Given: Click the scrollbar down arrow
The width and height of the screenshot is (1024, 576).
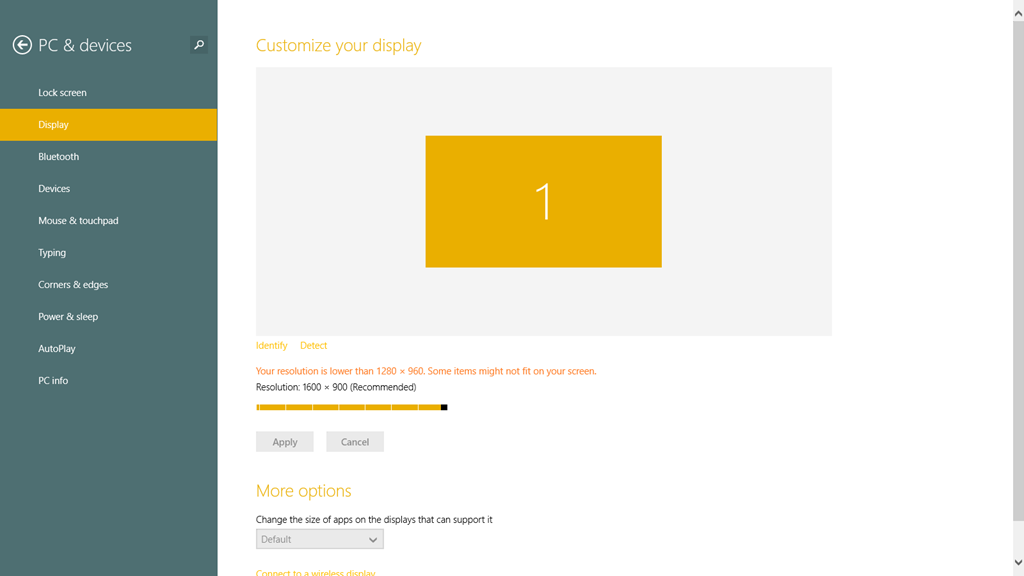Looking at the screenshot, I should (1017, 563).
